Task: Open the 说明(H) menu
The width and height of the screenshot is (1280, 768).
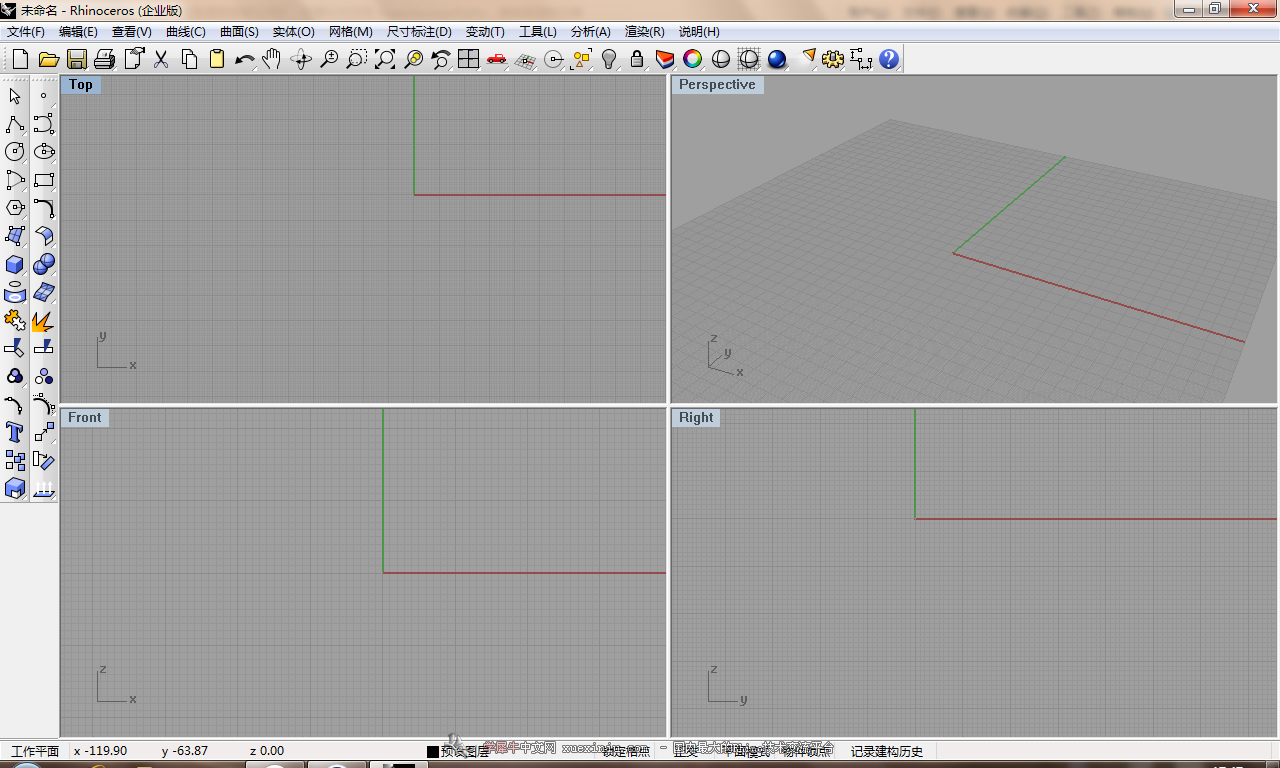Action: click(699, 32)
